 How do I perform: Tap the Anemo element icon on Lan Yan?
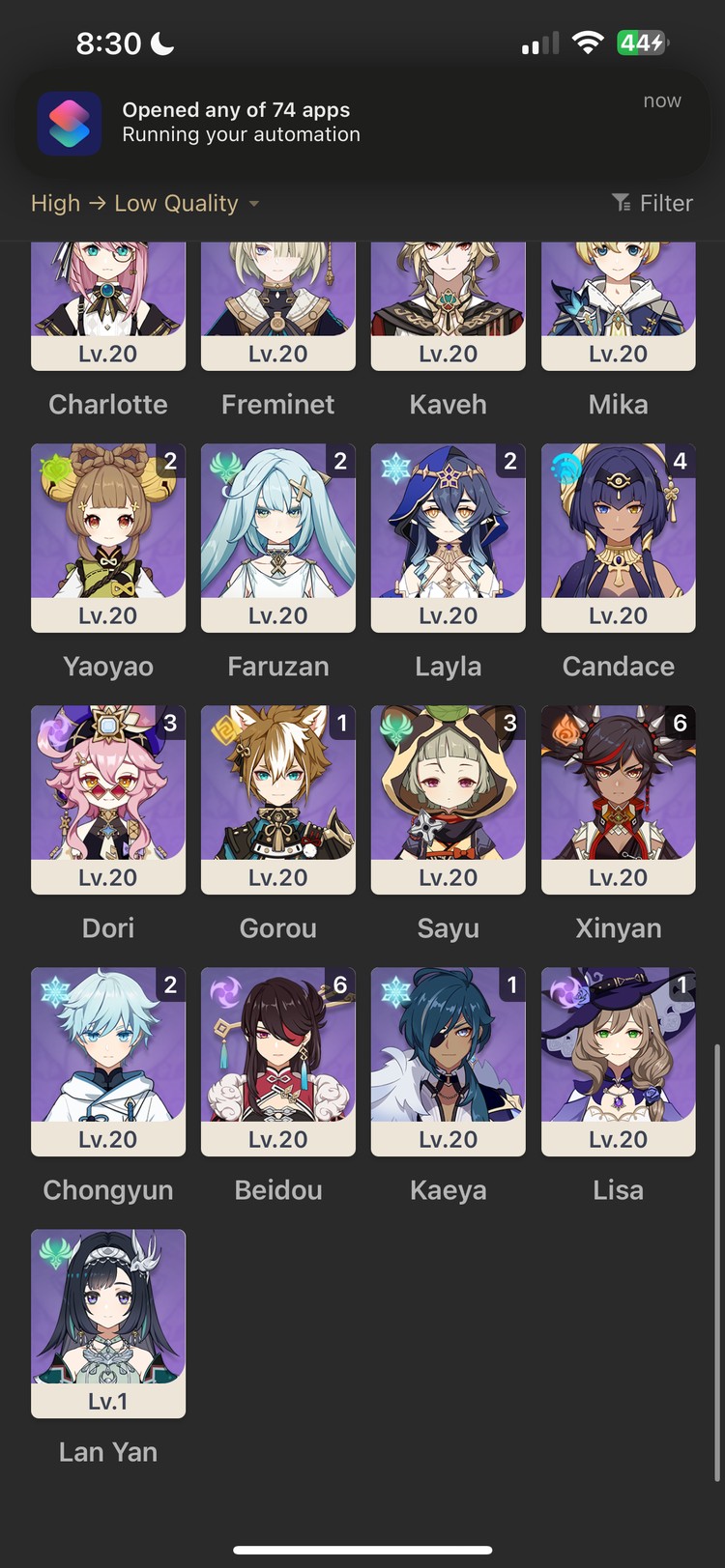click(54, 1254)
